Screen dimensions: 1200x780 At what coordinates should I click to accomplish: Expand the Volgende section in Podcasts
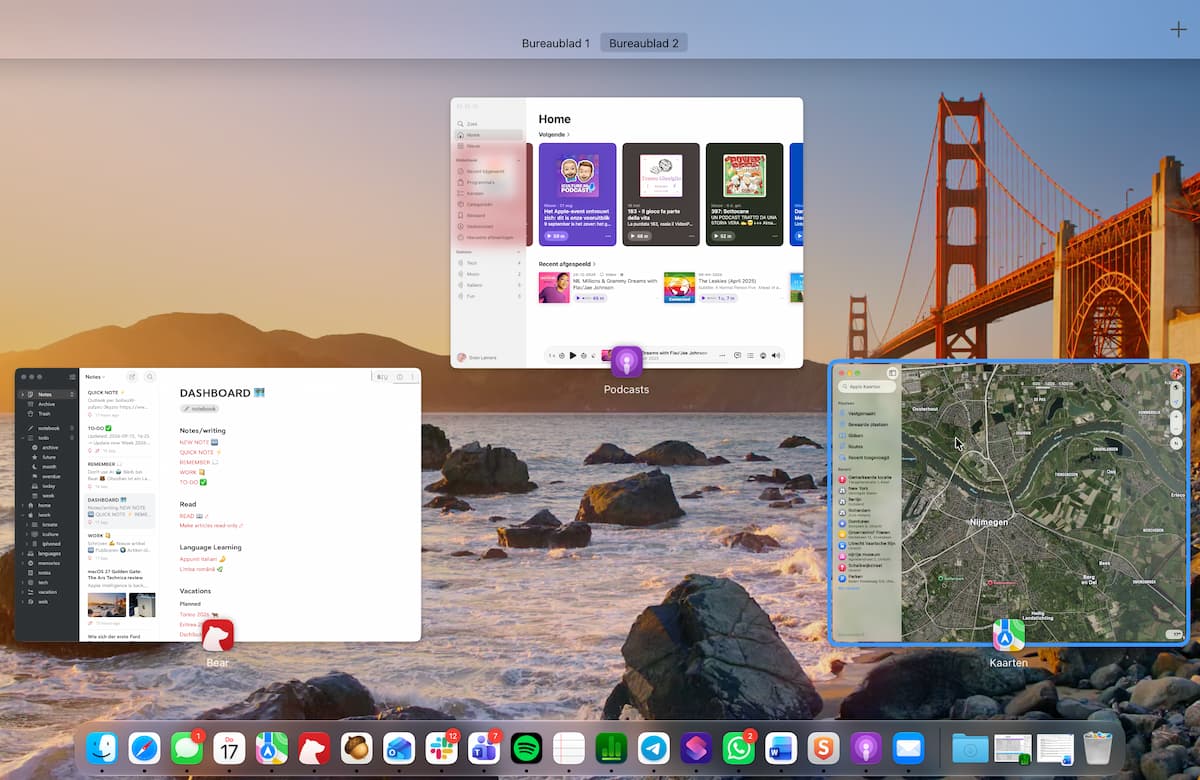click(x=554, y=134)
